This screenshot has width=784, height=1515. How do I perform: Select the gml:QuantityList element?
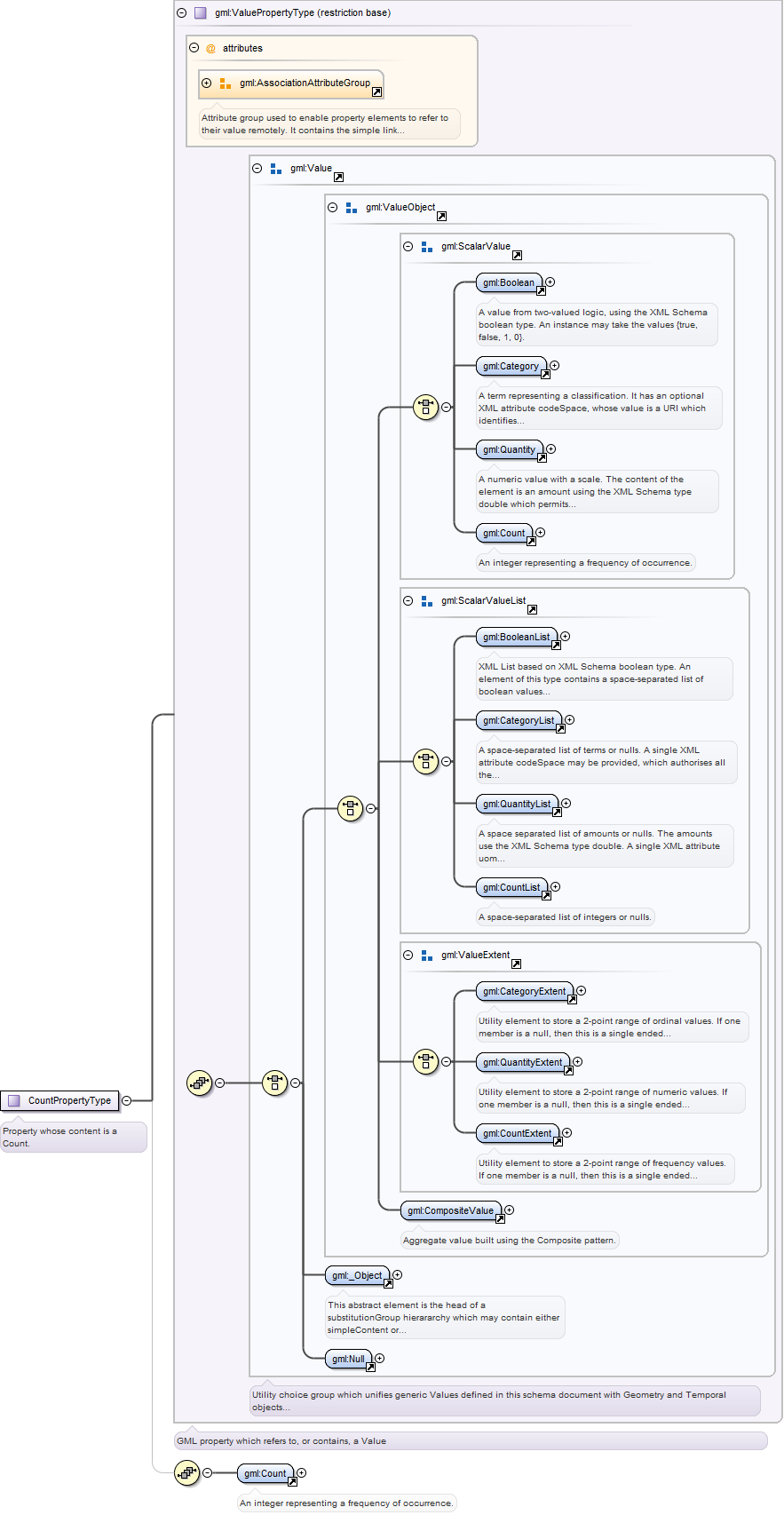coord(518,804)
